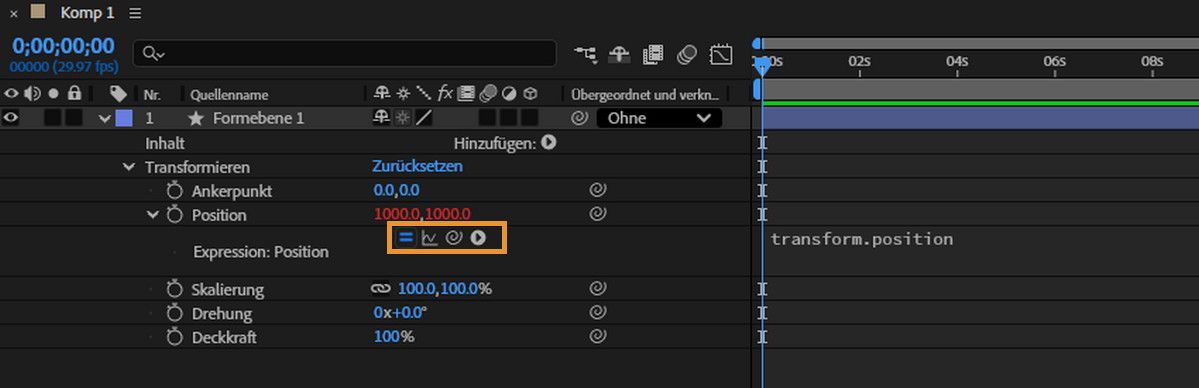This screenshot has height=388, width=1199.
Task: Click the parent pick whip on Formebene 1
Action: tap(579, 118)
